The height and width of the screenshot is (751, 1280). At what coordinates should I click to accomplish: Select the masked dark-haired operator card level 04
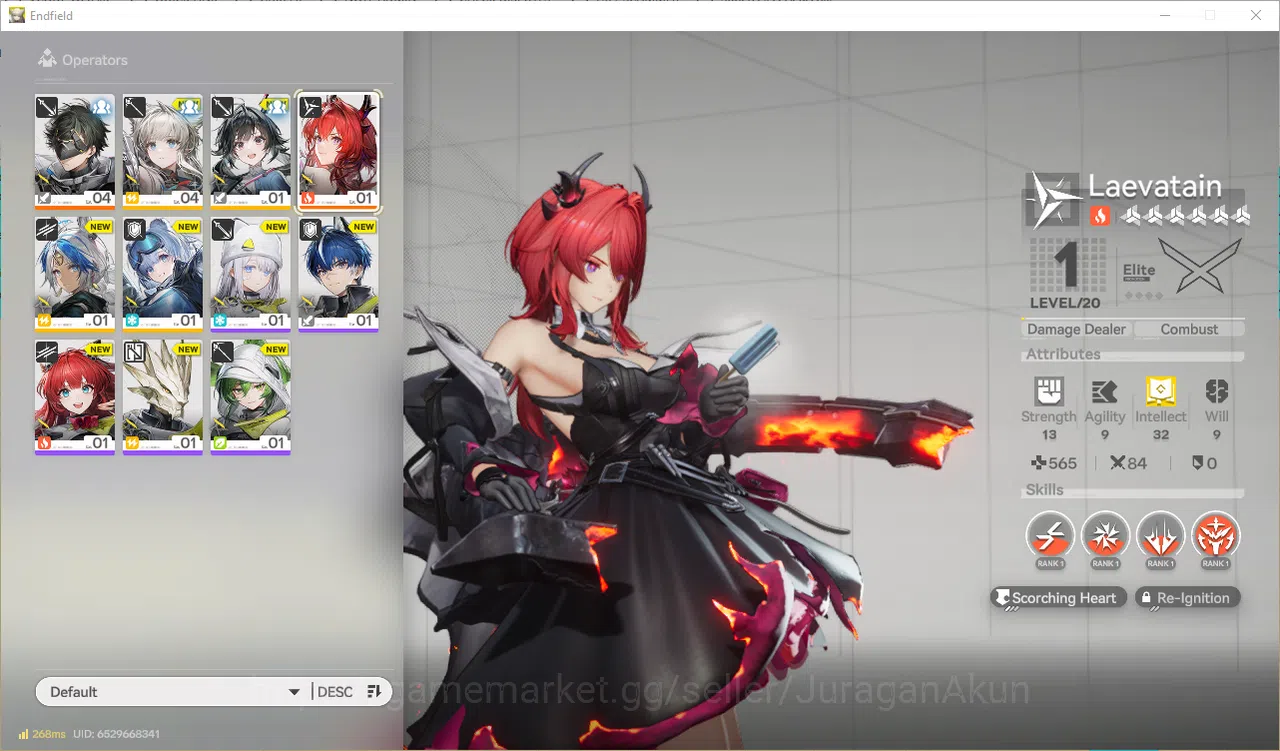click(74, 151)
